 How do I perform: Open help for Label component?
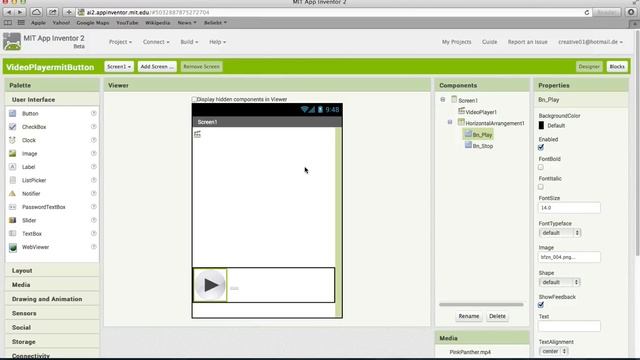tap(93, 167)
